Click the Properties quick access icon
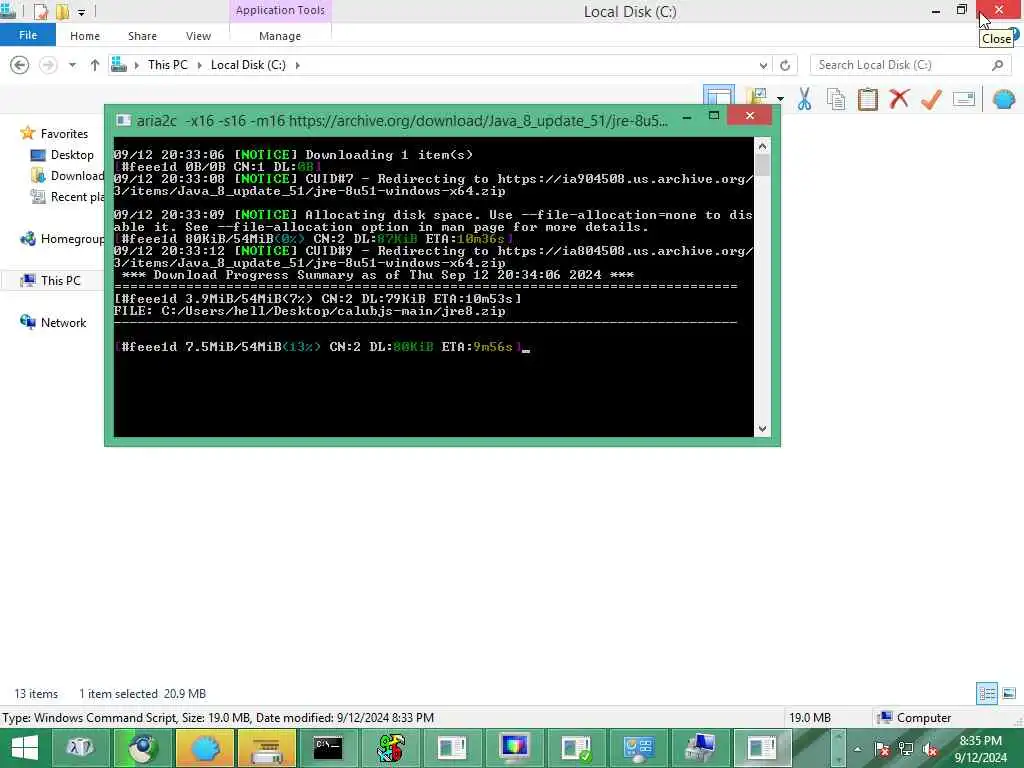 pos(41,12)
